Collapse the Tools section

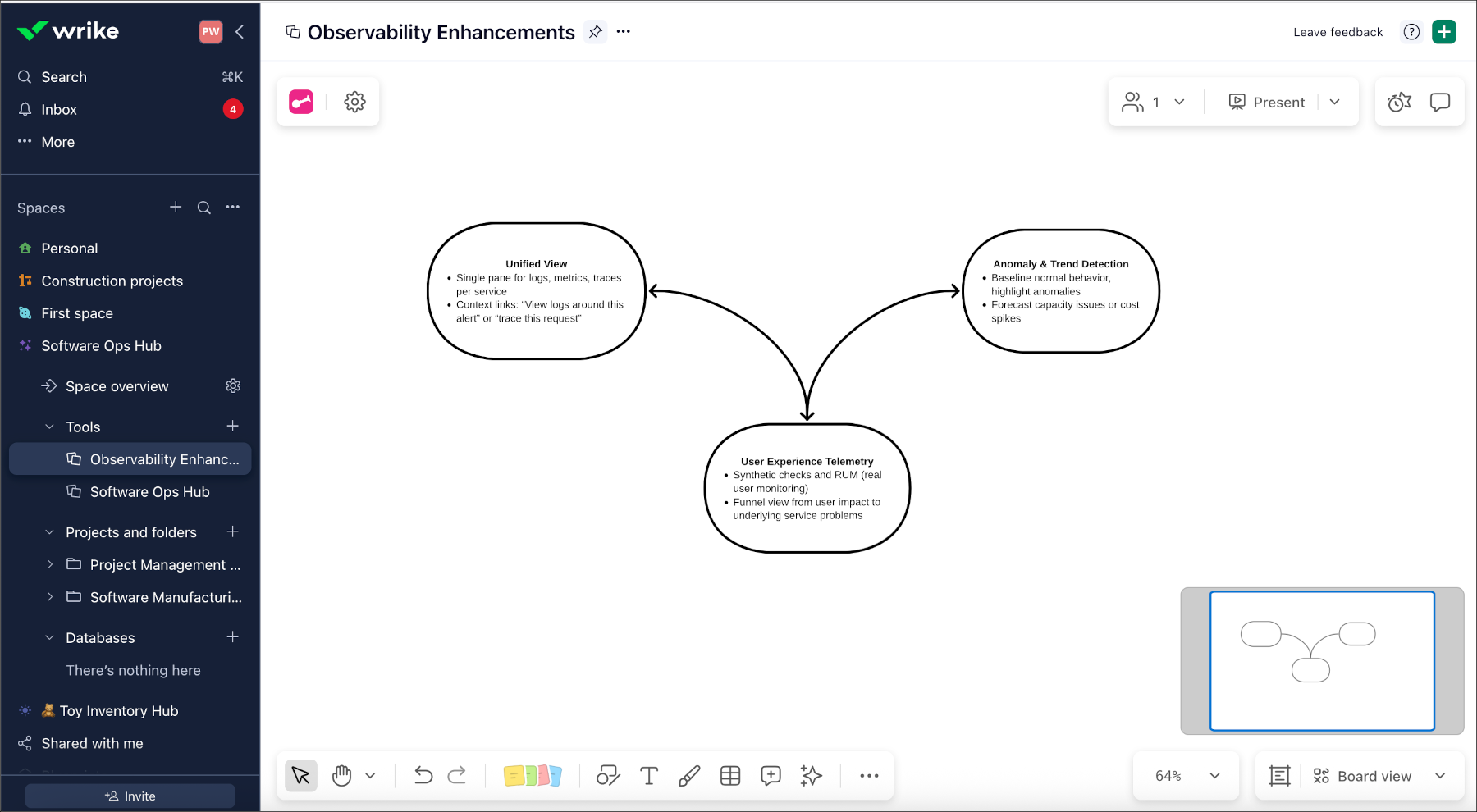[50, 427]
